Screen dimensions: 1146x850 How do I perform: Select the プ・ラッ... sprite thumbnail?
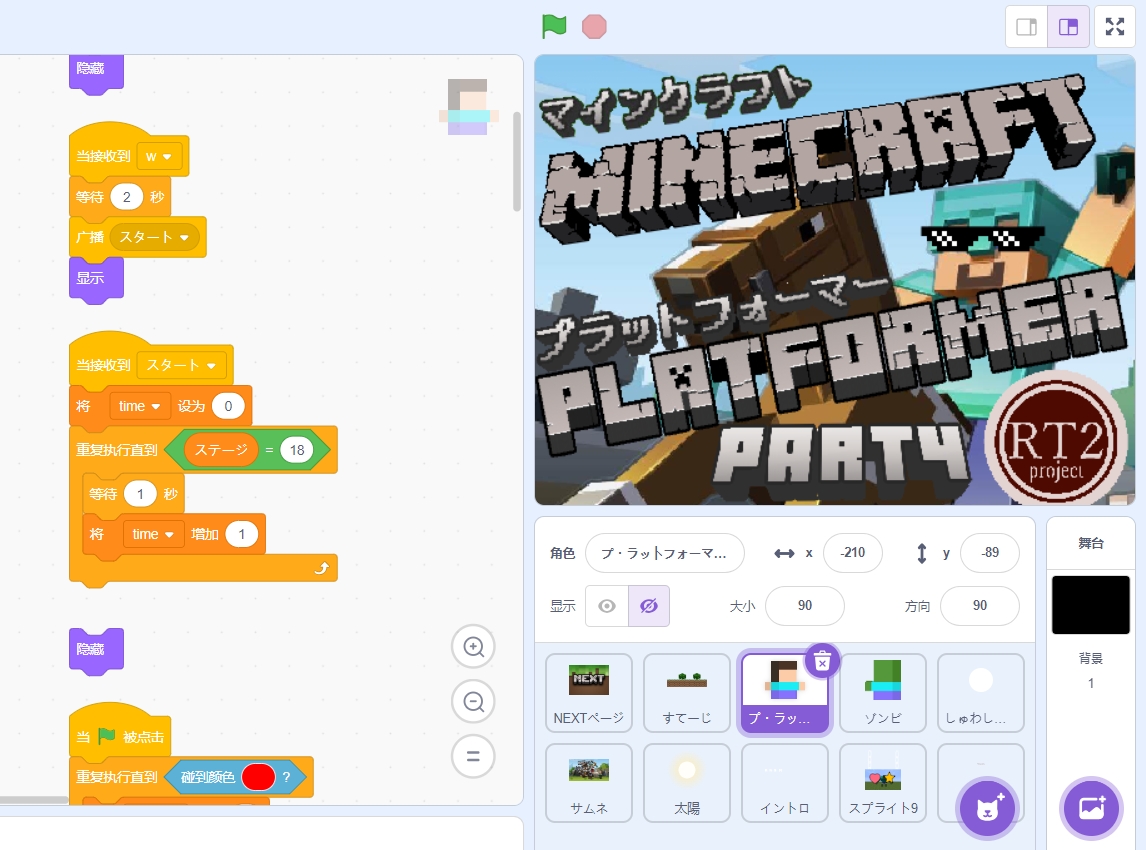[784, 693]
